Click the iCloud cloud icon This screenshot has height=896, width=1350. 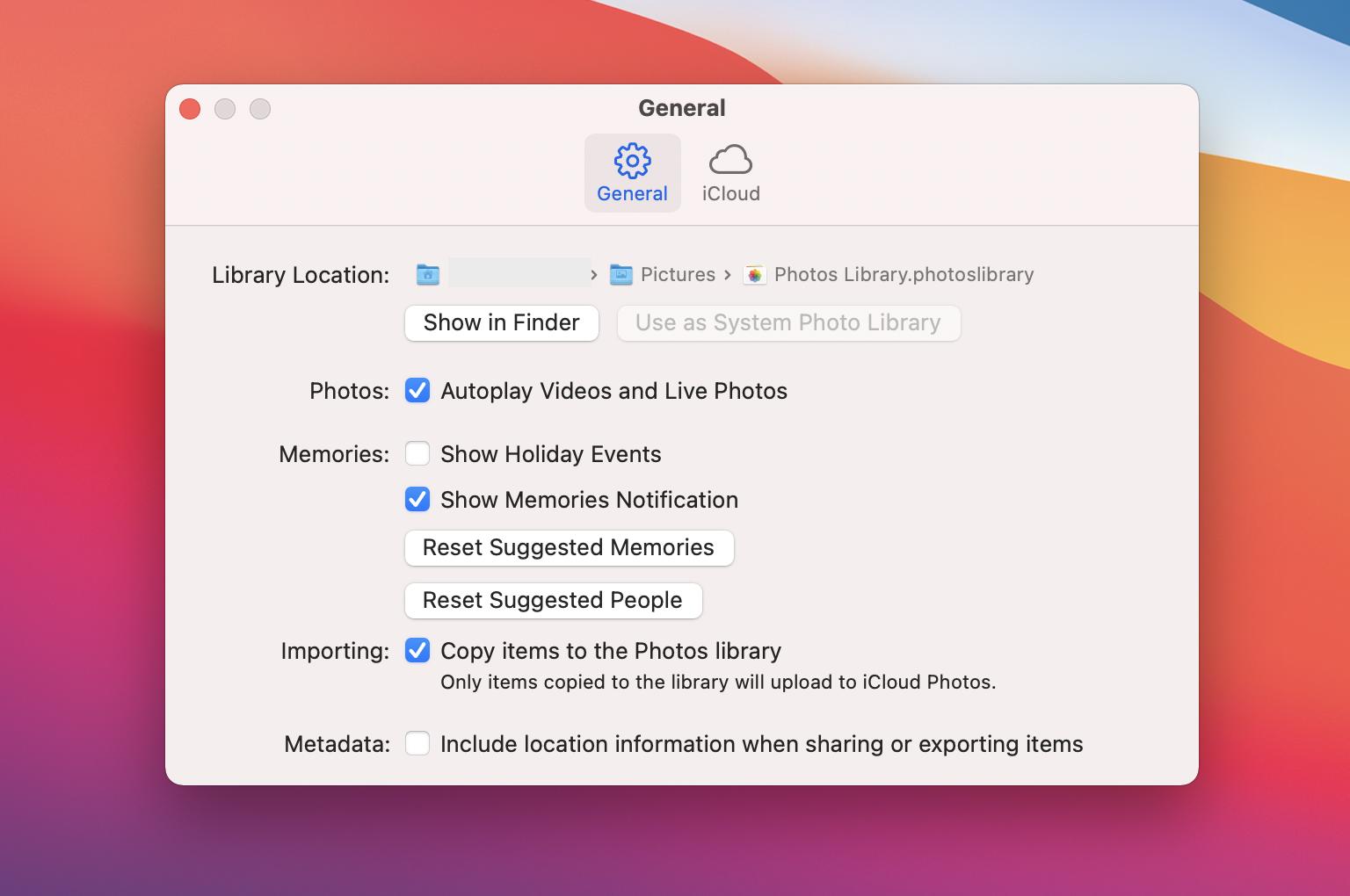730,161
